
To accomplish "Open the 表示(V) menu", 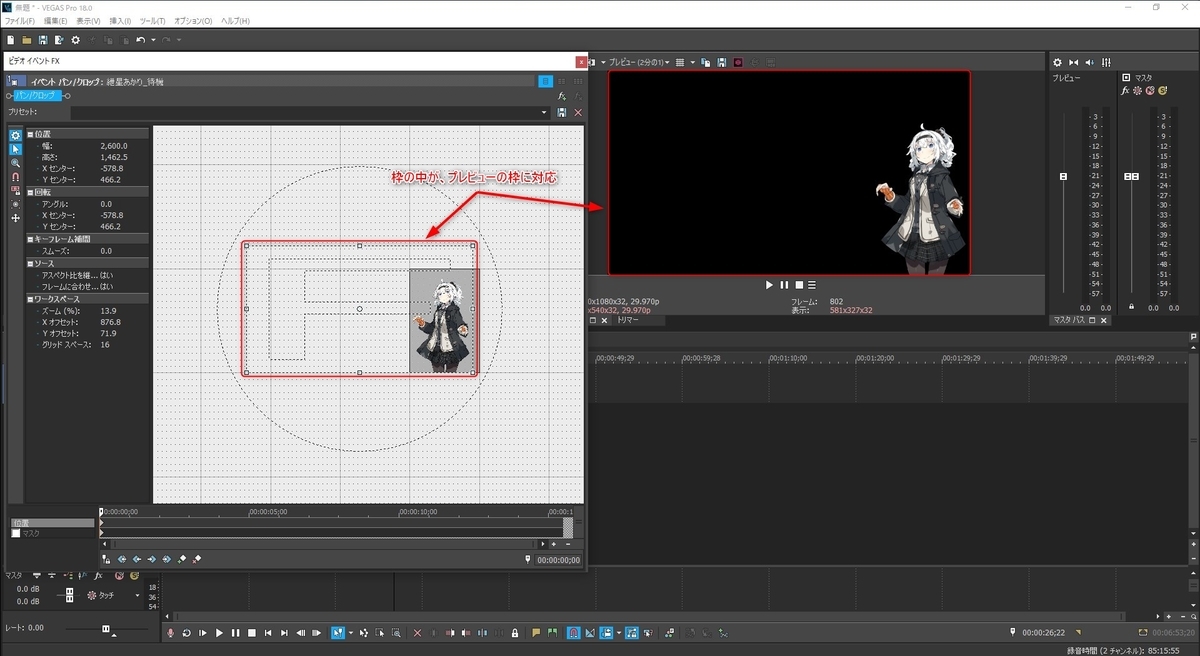I will pos(89,20).
